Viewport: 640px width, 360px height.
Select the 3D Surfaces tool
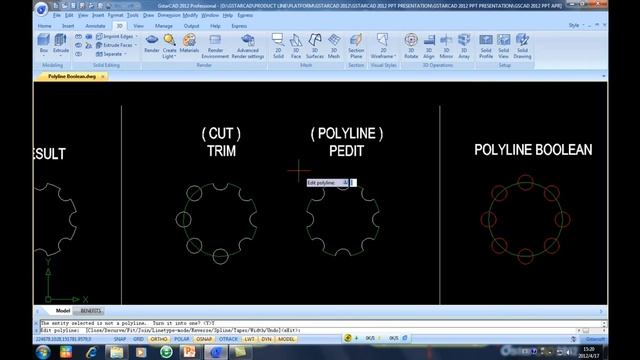click(x=315, y=46)
